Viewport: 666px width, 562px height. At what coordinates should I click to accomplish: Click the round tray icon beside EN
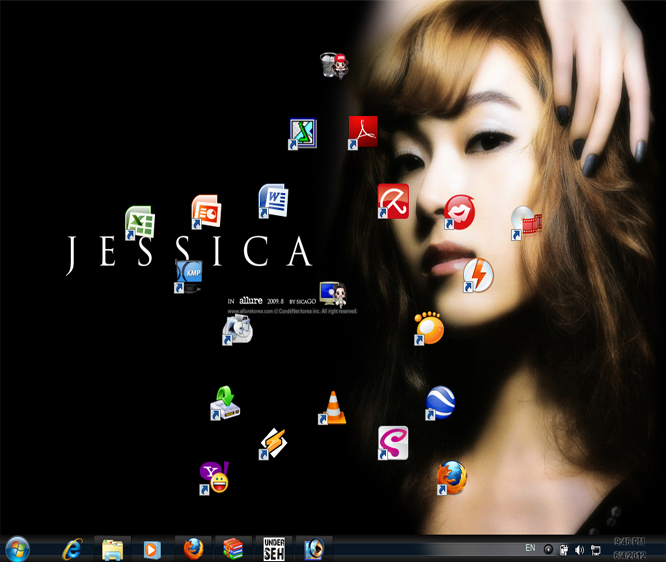(x=548, y=550)
